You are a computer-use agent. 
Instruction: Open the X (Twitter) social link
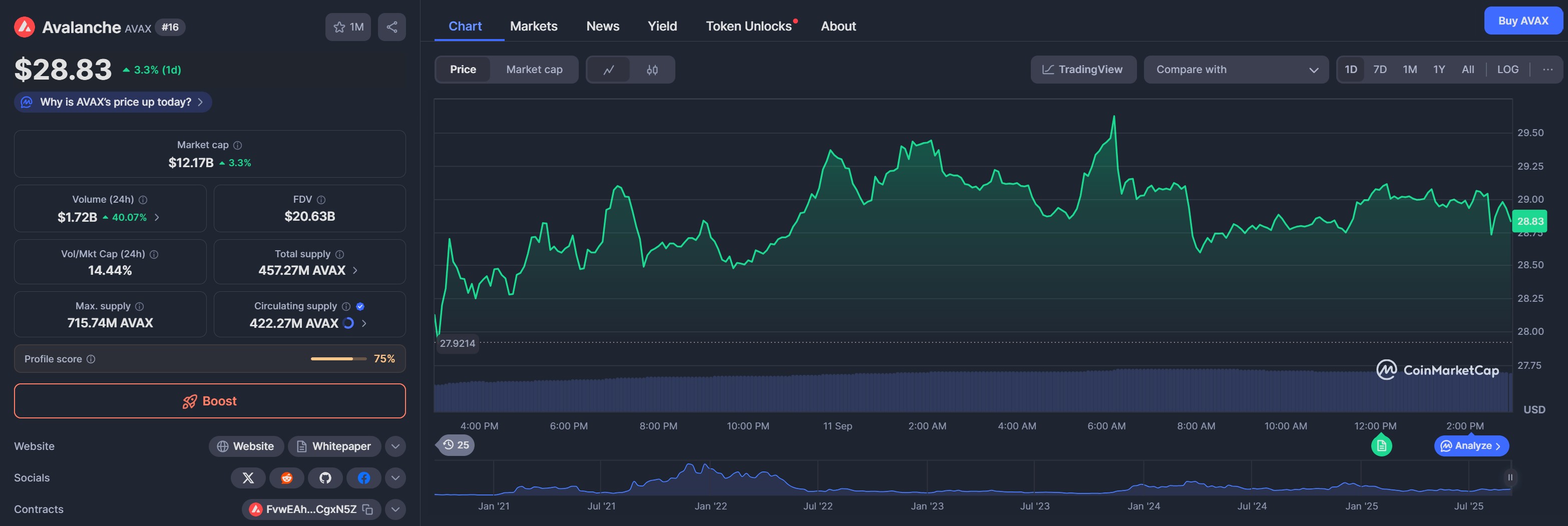click(248, 478)
